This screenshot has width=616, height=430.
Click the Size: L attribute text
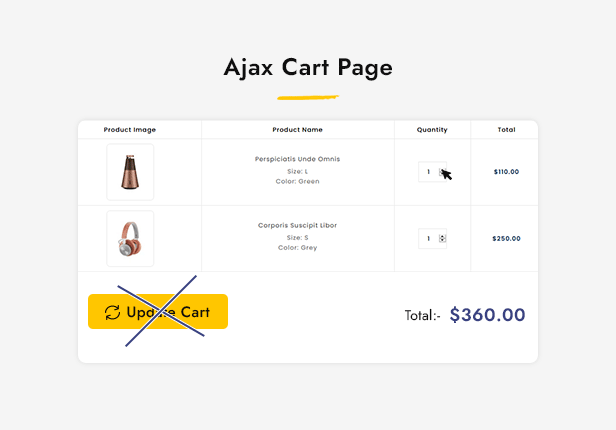pos(297,171)
